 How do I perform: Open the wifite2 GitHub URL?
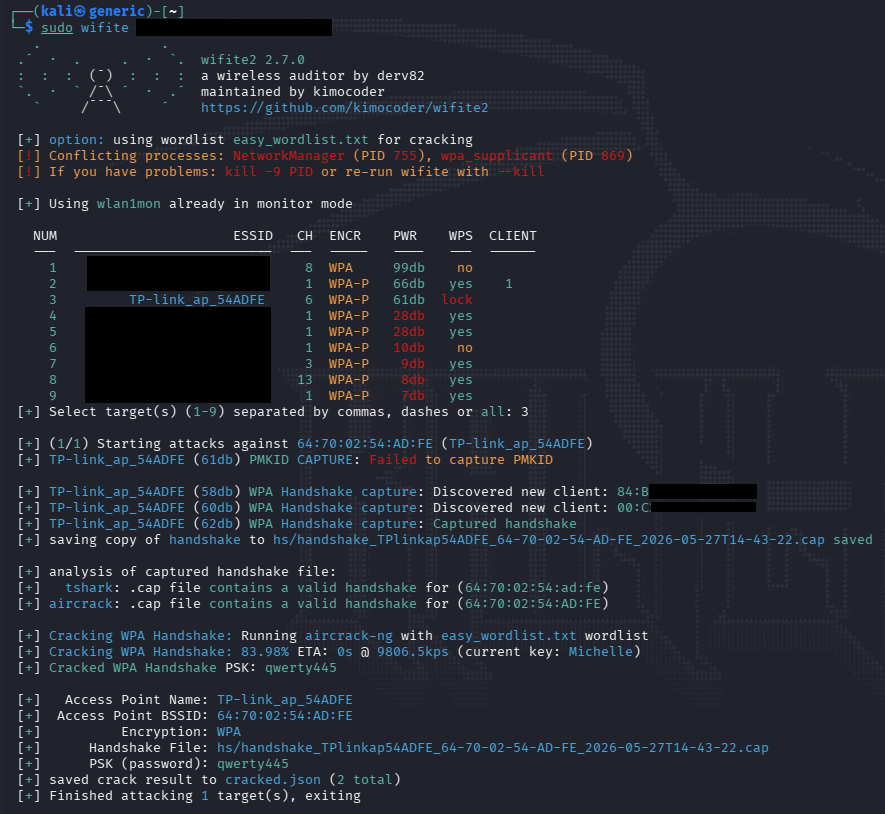pyautogui.click(x=344, y=107)
